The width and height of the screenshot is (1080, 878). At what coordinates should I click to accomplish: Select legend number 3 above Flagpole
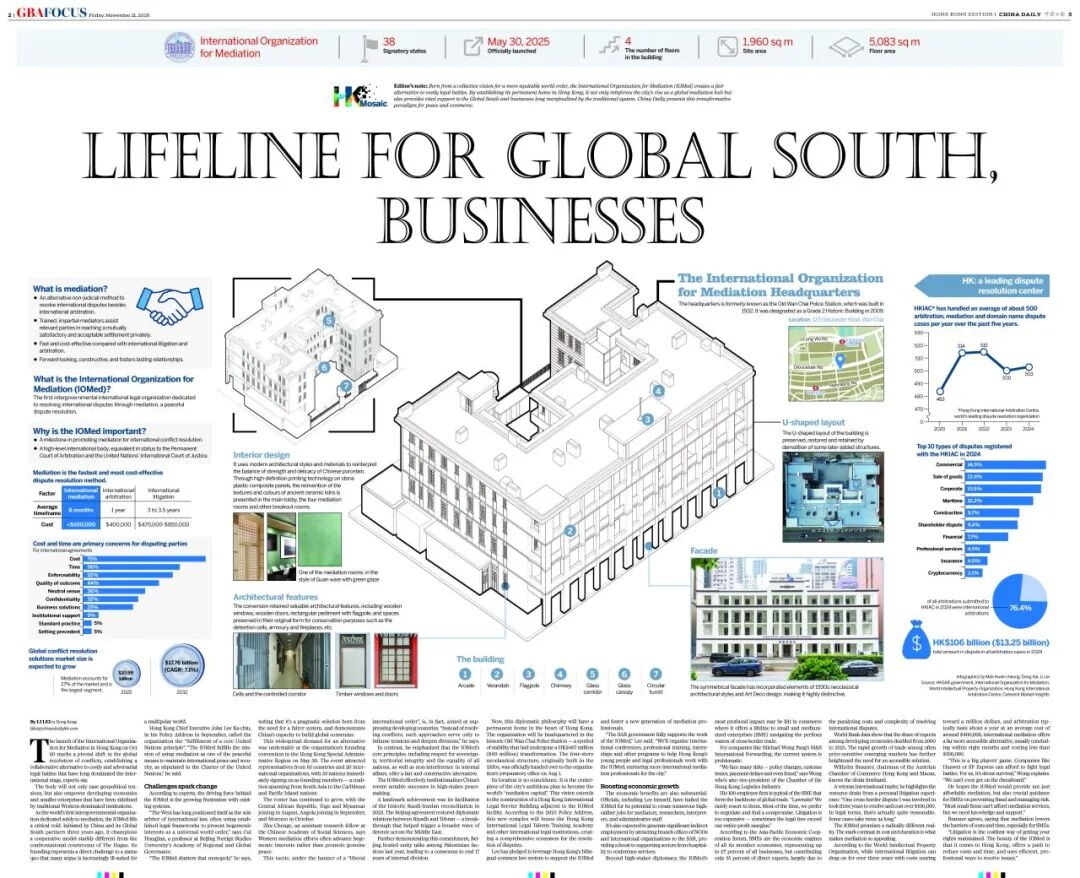click(x=528, y=674)
